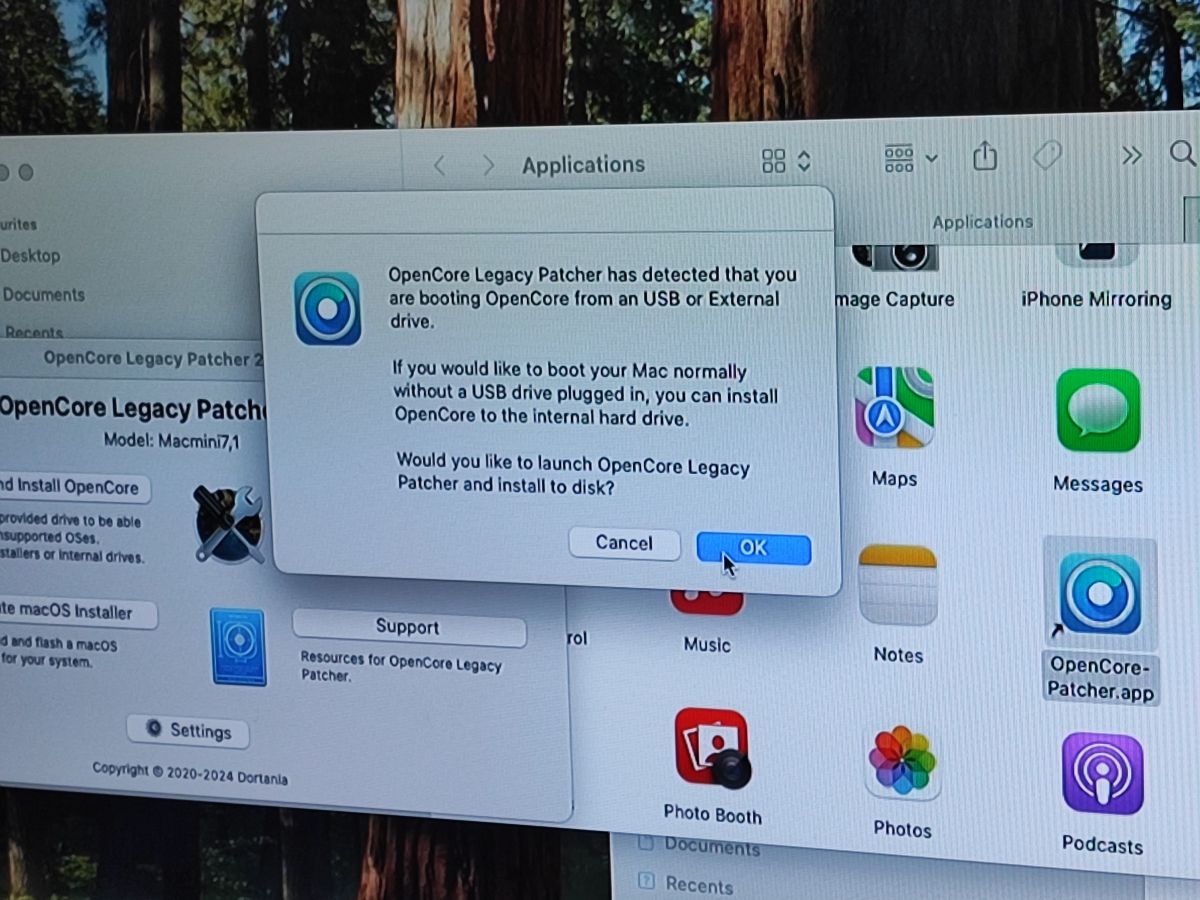
Task: Go forward in the Finder window
Action: 488,166
